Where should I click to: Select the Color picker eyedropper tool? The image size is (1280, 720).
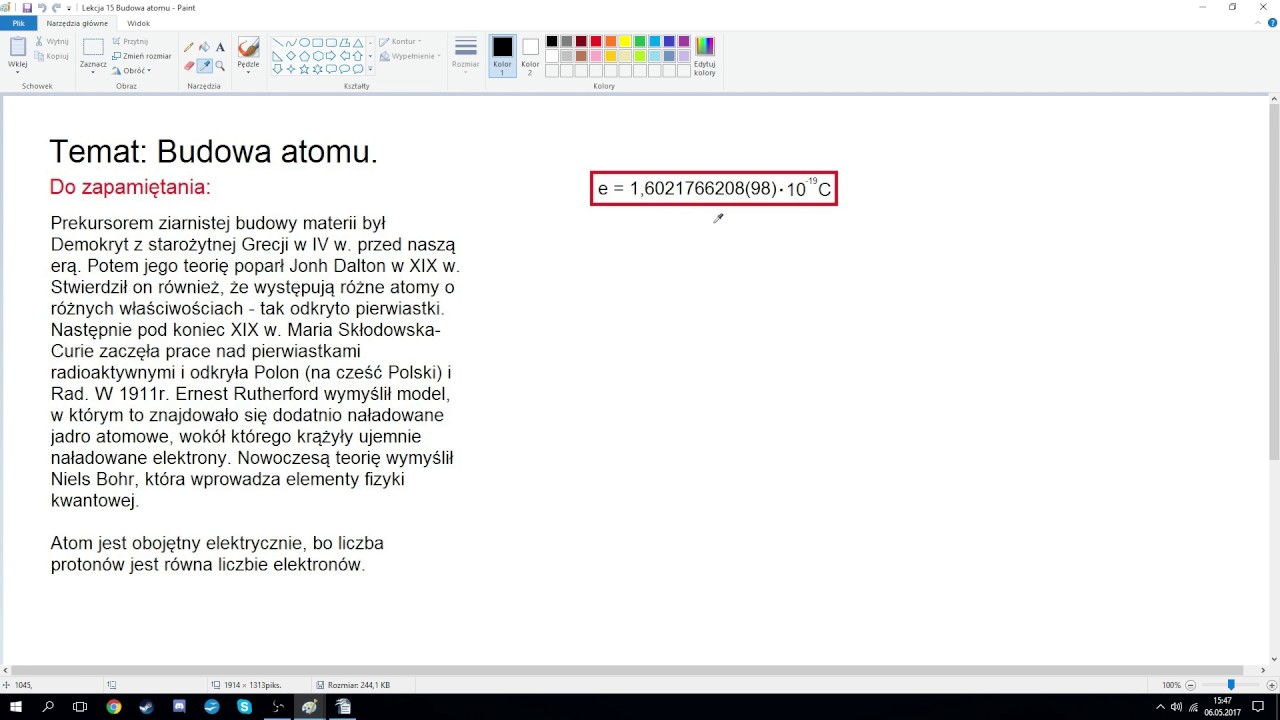(204, 66)
